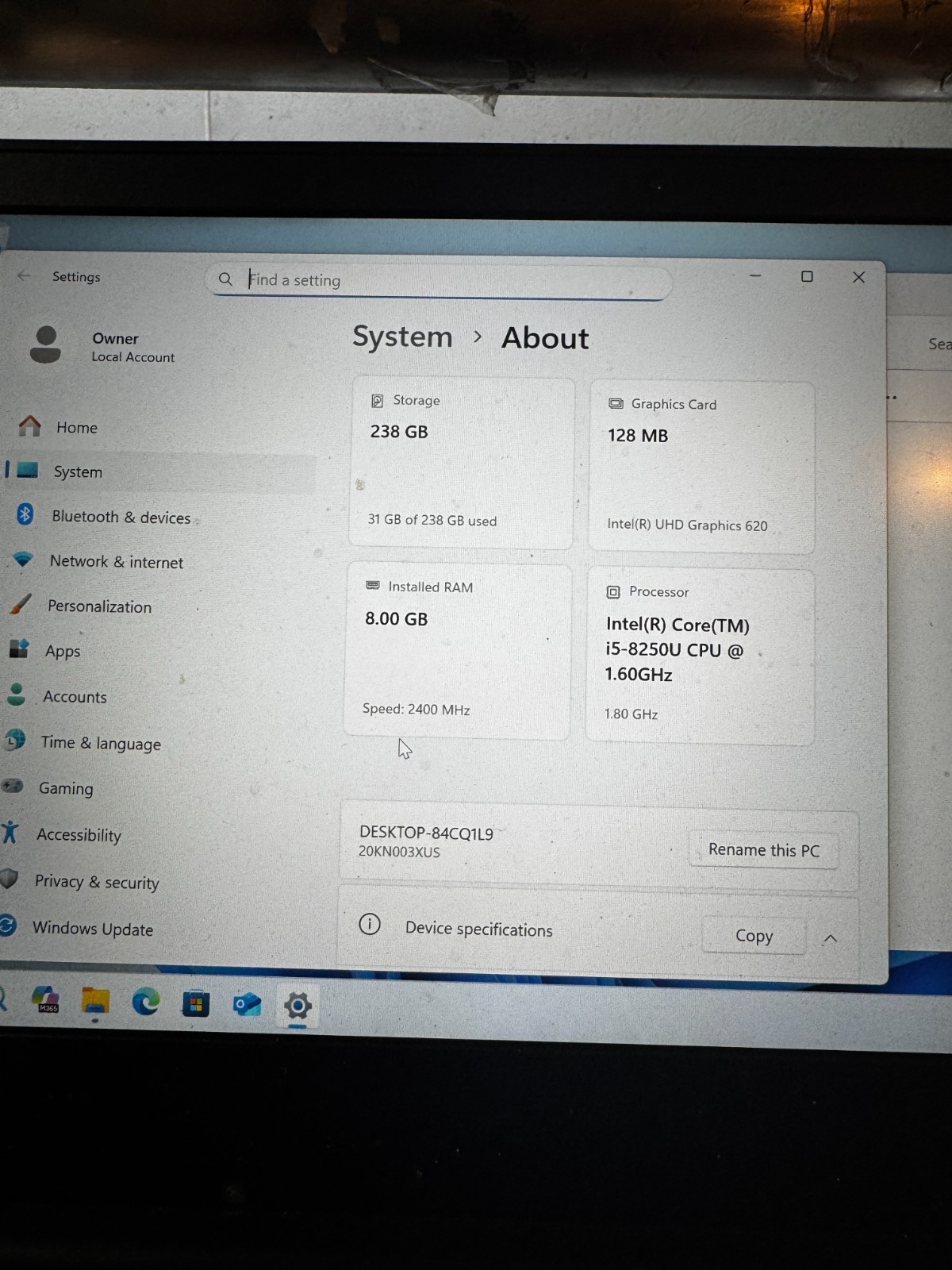Open Outlook from the taskbar
Viewport: 952px width, 1270px height.
[247, 1005]
